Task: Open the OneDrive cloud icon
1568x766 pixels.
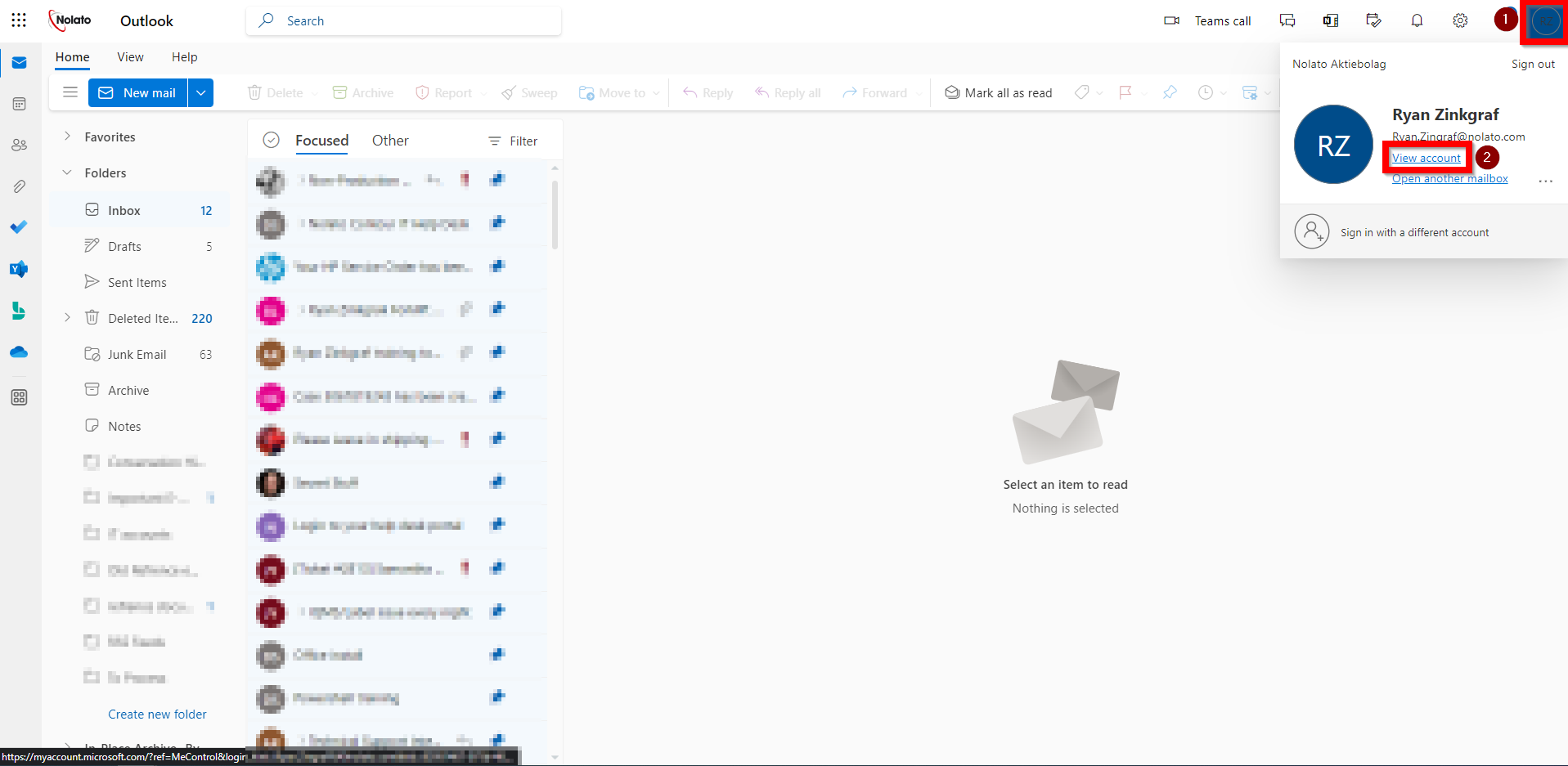Action: [x=20, y=352]
